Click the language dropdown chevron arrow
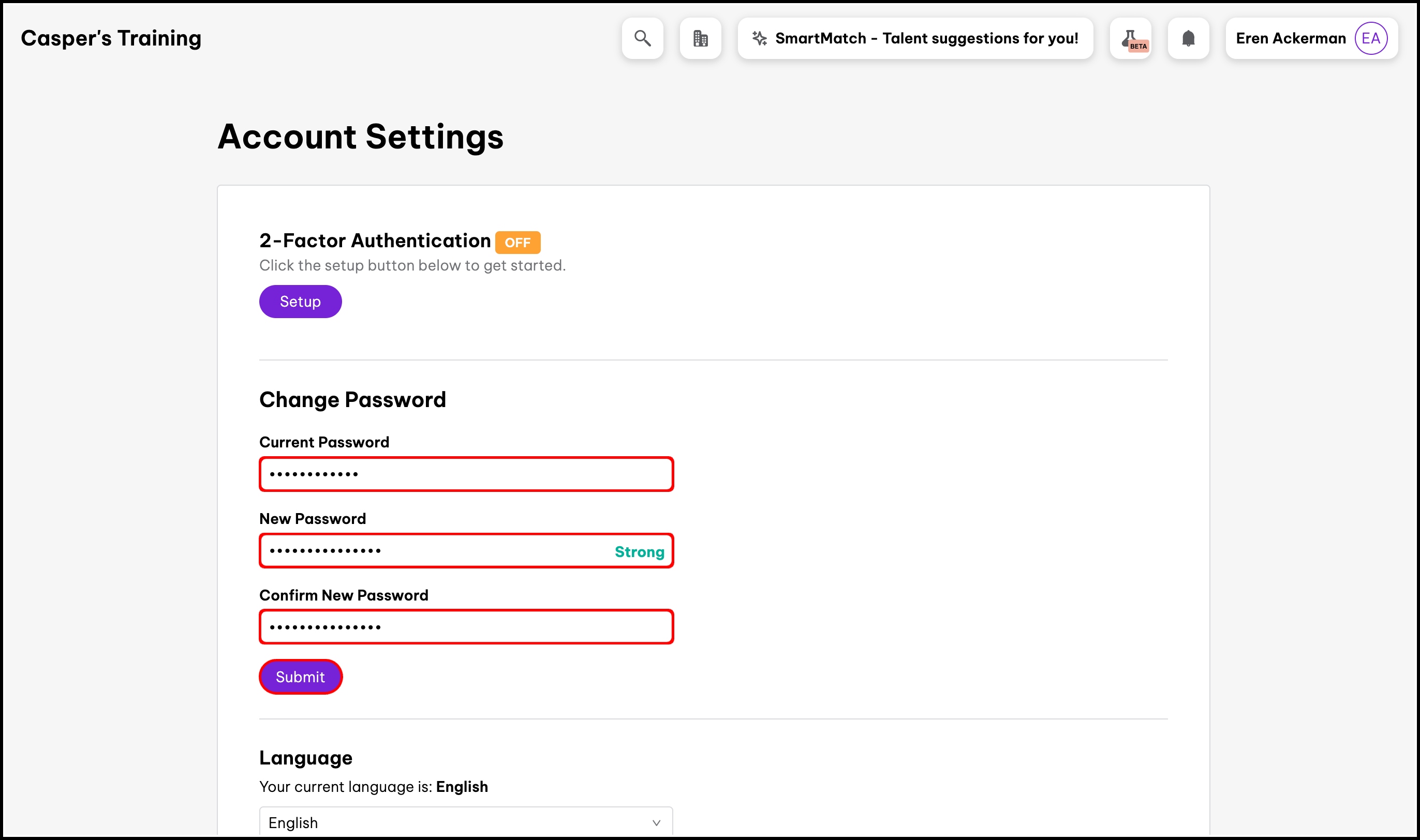Image resolution: width=1420 pixels, height=840 pixels. point(656,823)
